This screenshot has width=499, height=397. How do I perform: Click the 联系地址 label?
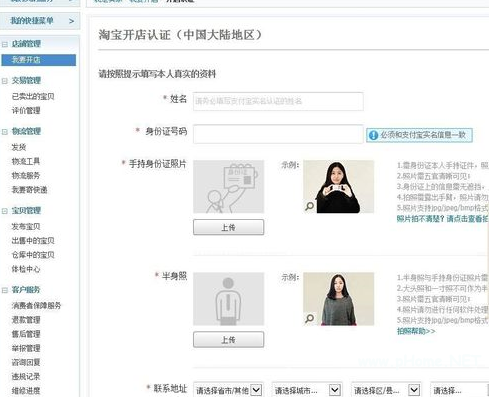[x=170, y=389]
